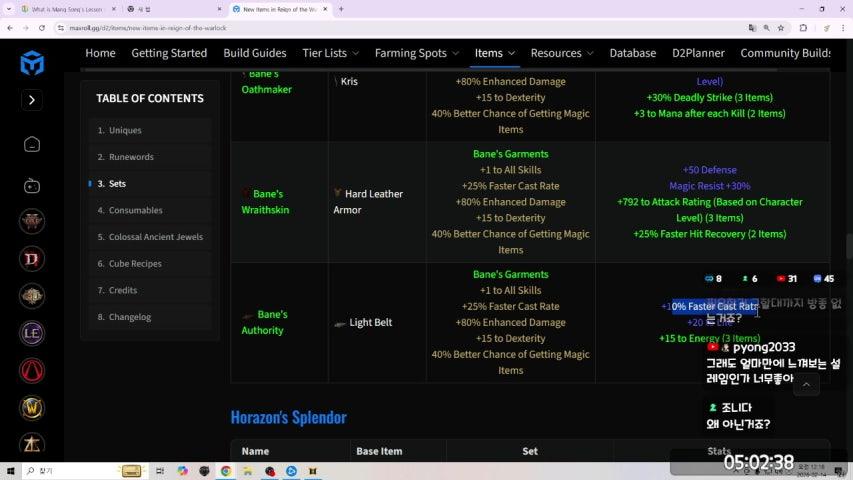Click the Maxroll logo icon

32,63
